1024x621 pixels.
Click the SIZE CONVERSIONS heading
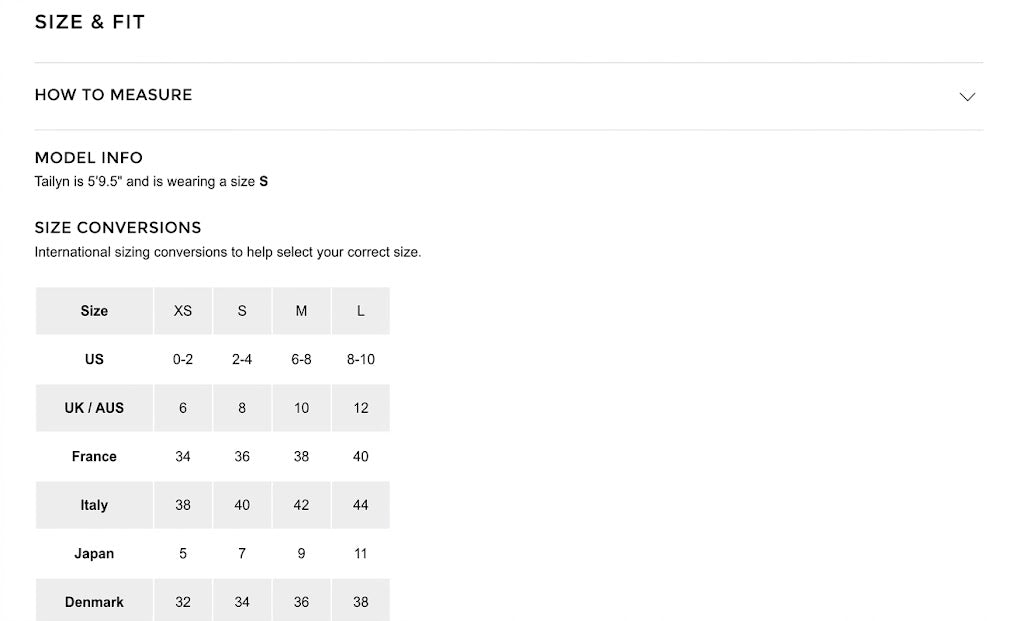click(x=118, y=227)
